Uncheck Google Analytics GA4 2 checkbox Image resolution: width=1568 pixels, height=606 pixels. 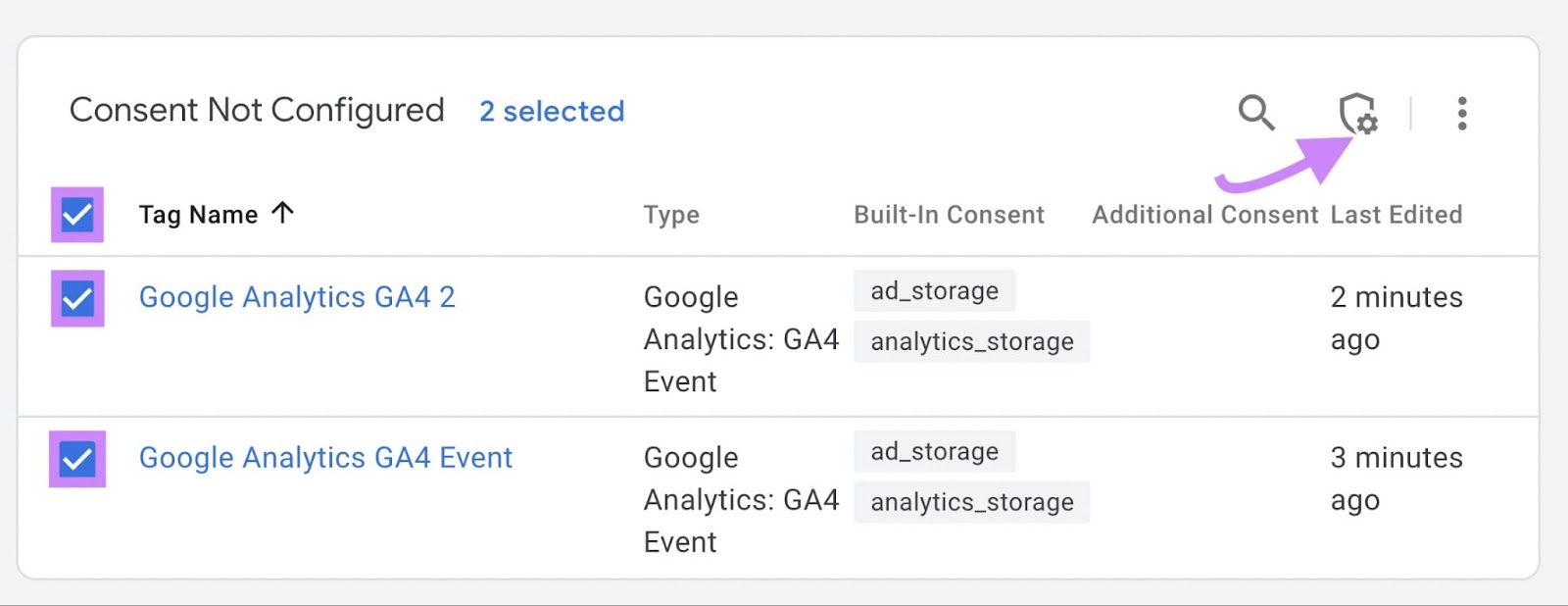coord(77,298)
